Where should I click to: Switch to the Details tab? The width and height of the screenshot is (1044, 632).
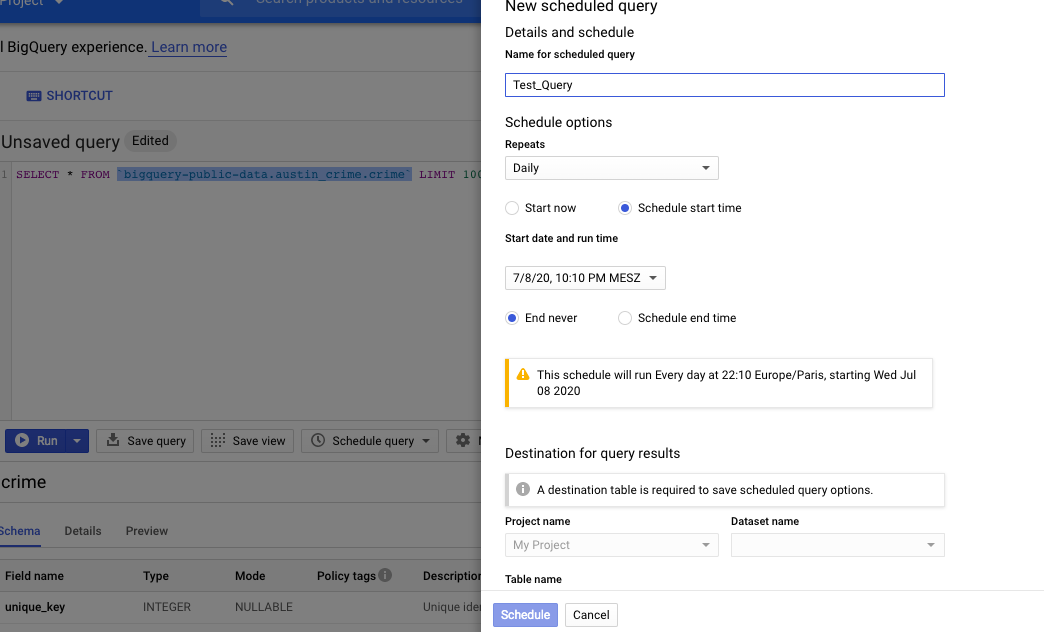pos(83,531)
